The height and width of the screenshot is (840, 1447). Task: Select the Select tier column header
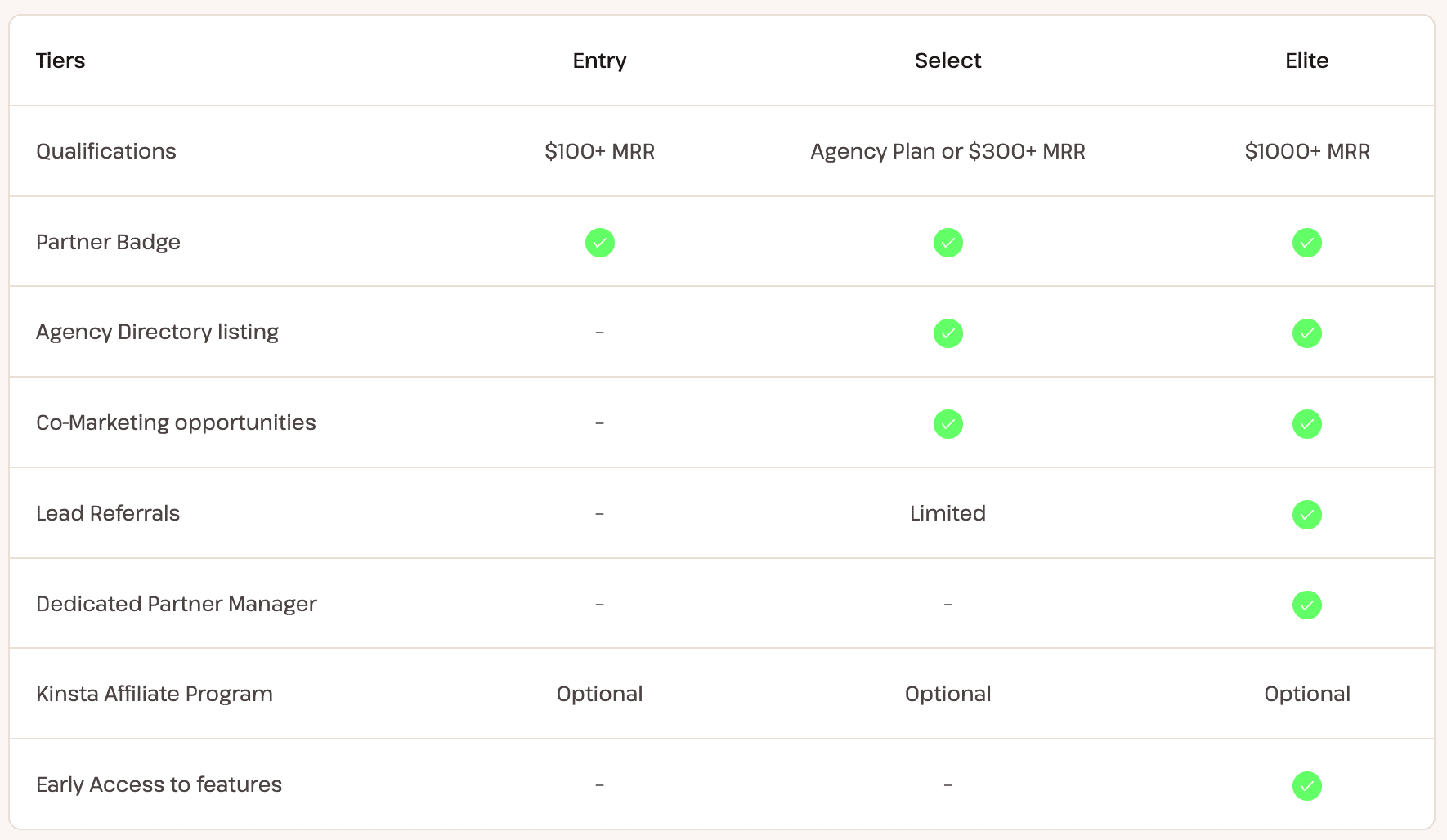pos(947,60)
